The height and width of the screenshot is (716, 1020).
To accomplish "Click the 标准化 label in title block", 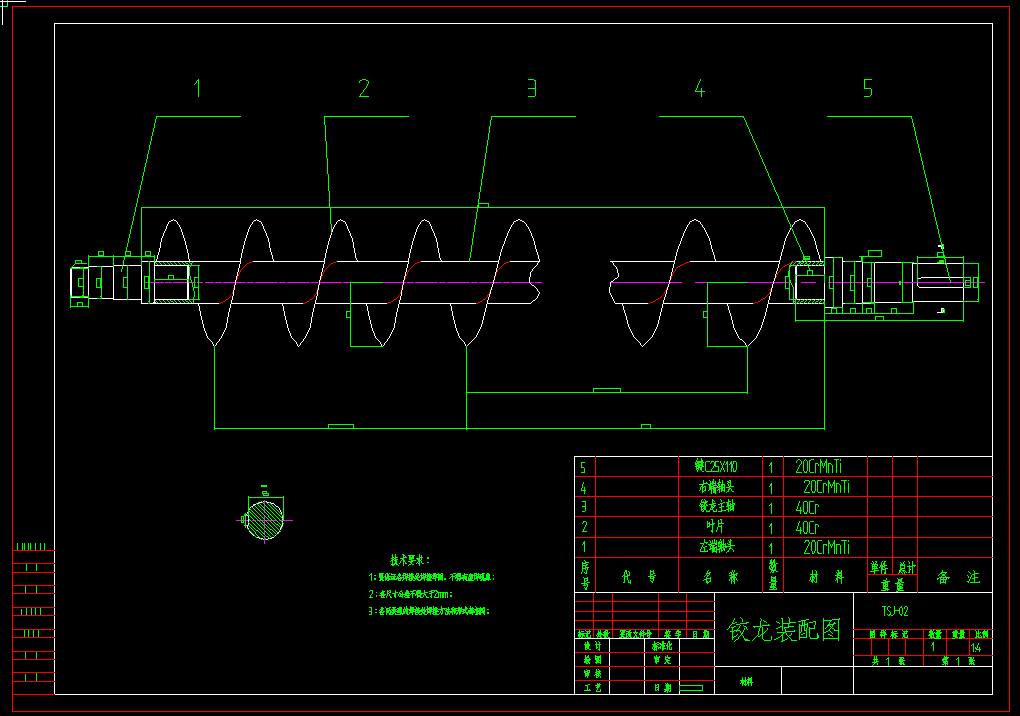I will 662,646.
